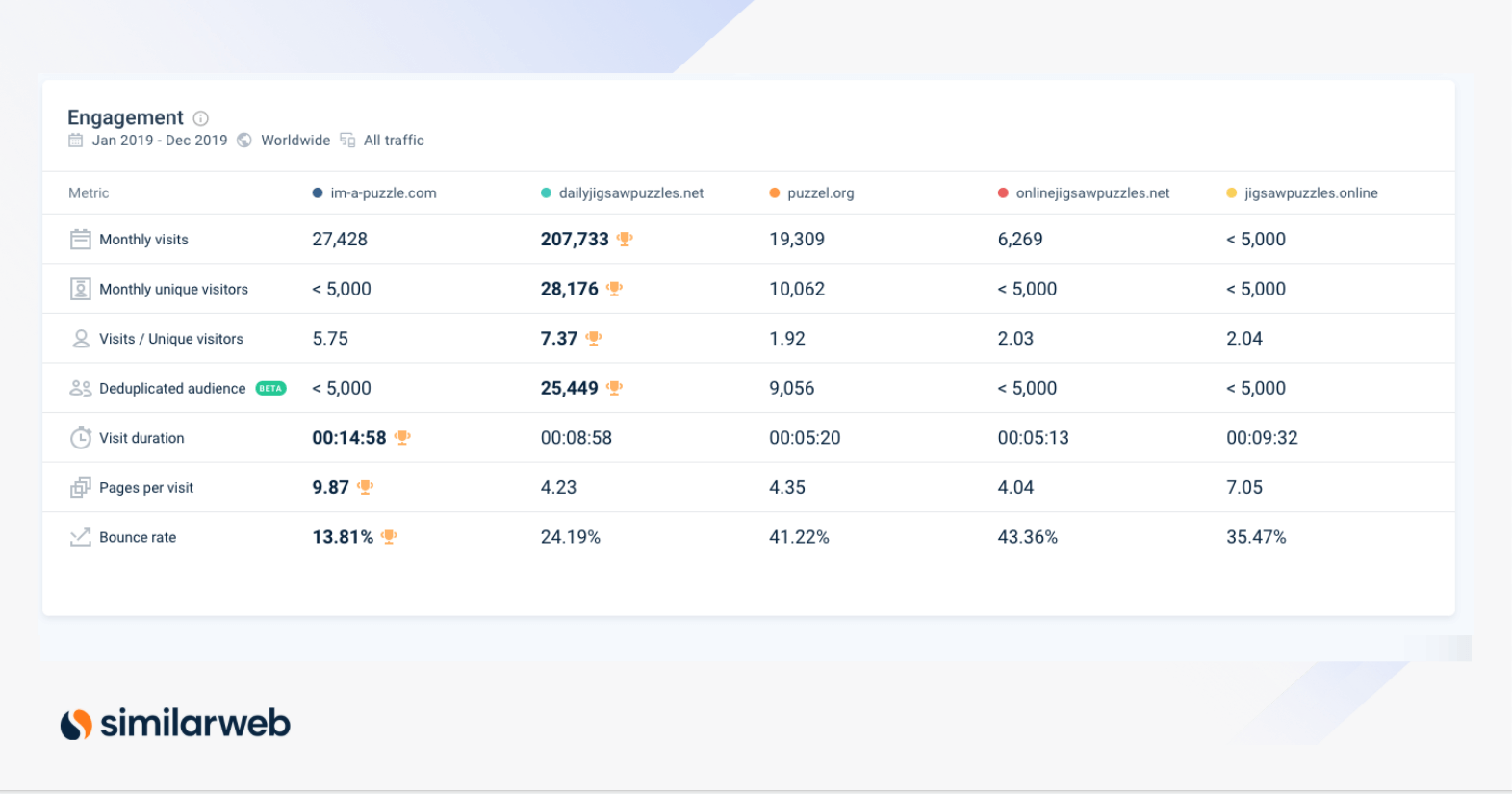This screenshot has height=794, width=1512.
Task: Click the calendar icon beside Jan 2019 - Dec 2019
Action: pos(75,141)
